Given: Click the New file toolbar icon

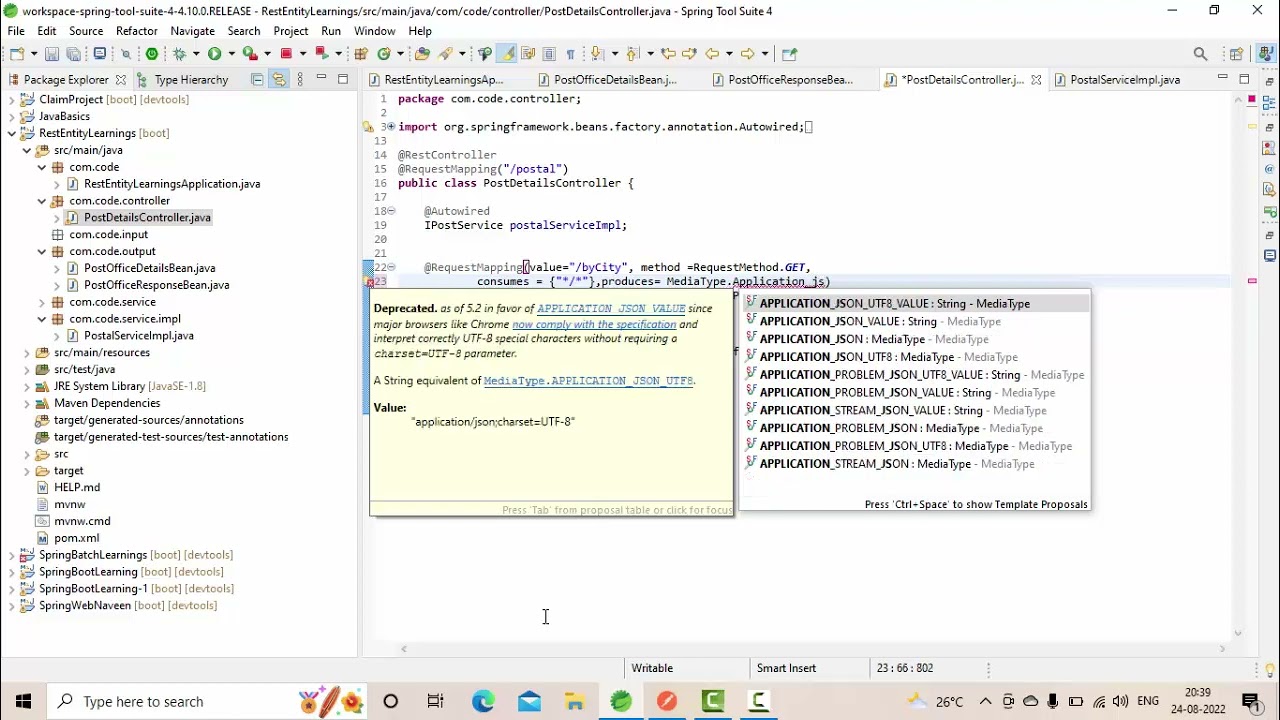Looking at the screenshot, I should [x=17, y=53].
